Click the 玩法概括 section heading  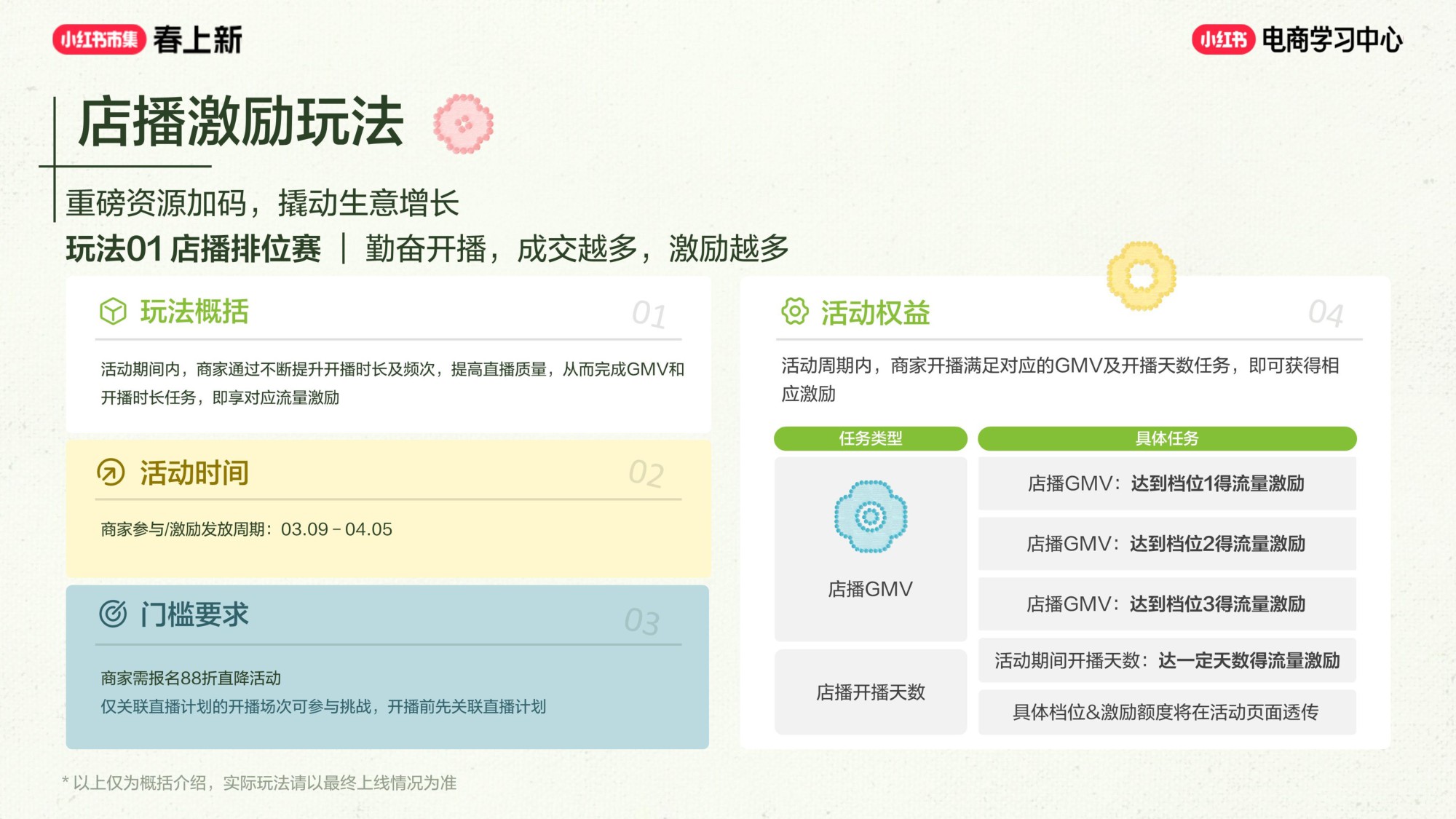coord(194,312)
